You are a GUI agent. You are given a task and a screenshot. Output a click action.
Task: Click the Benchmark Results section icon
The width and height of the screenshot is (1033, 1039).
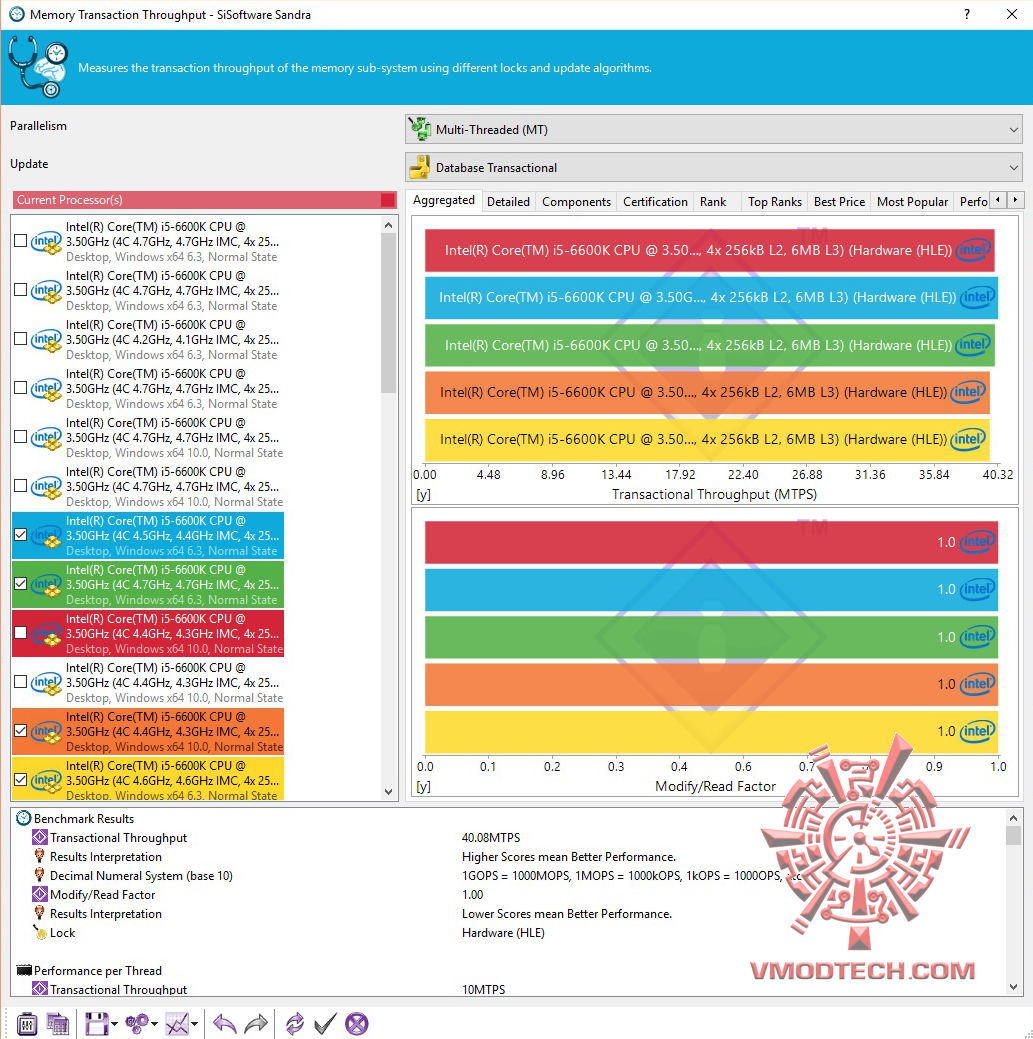[24, 818]
